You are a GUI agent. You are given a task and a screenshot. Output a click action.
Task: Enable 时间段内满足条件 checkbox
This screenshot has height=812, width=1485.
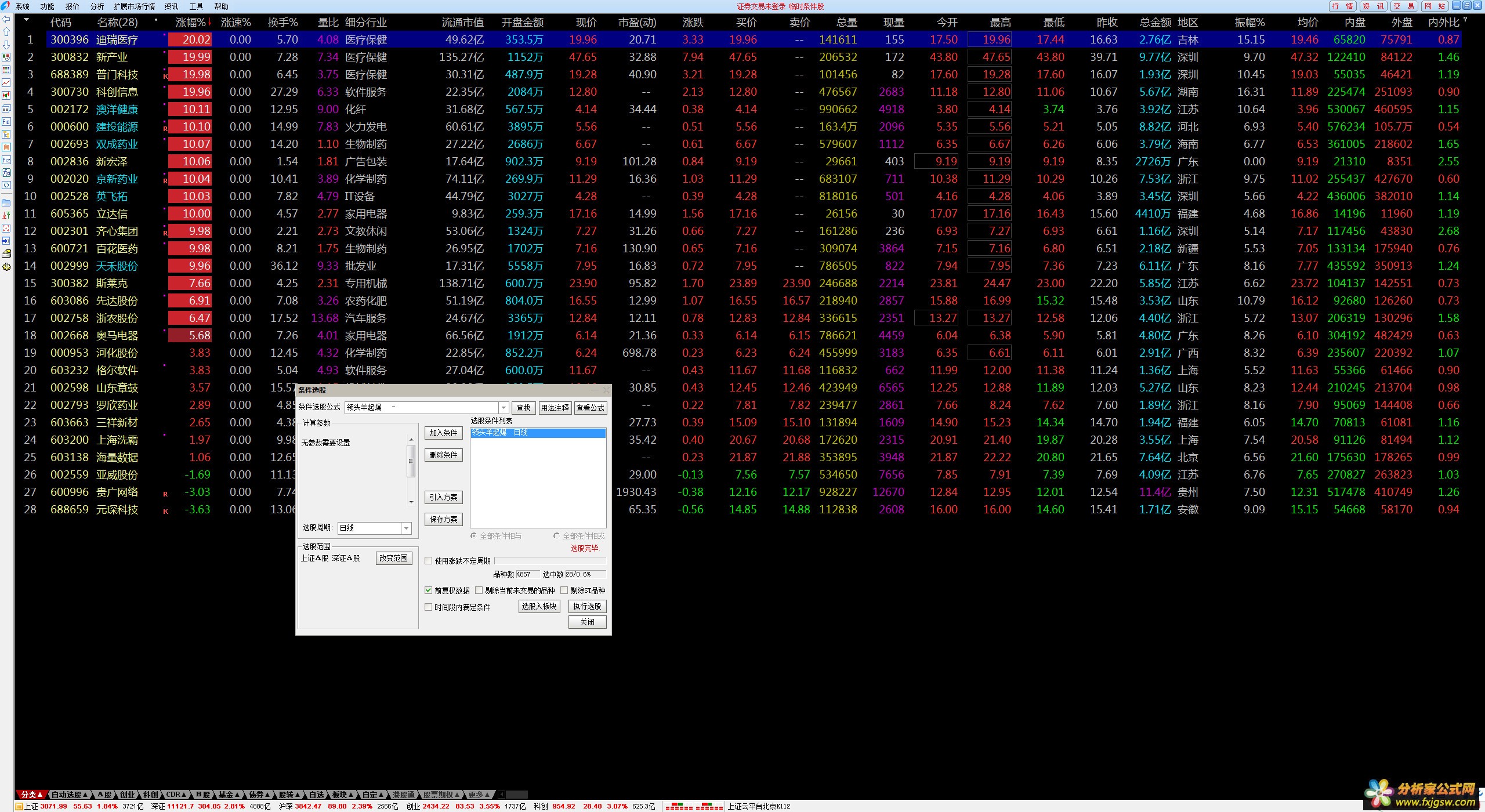click(429, 607)
